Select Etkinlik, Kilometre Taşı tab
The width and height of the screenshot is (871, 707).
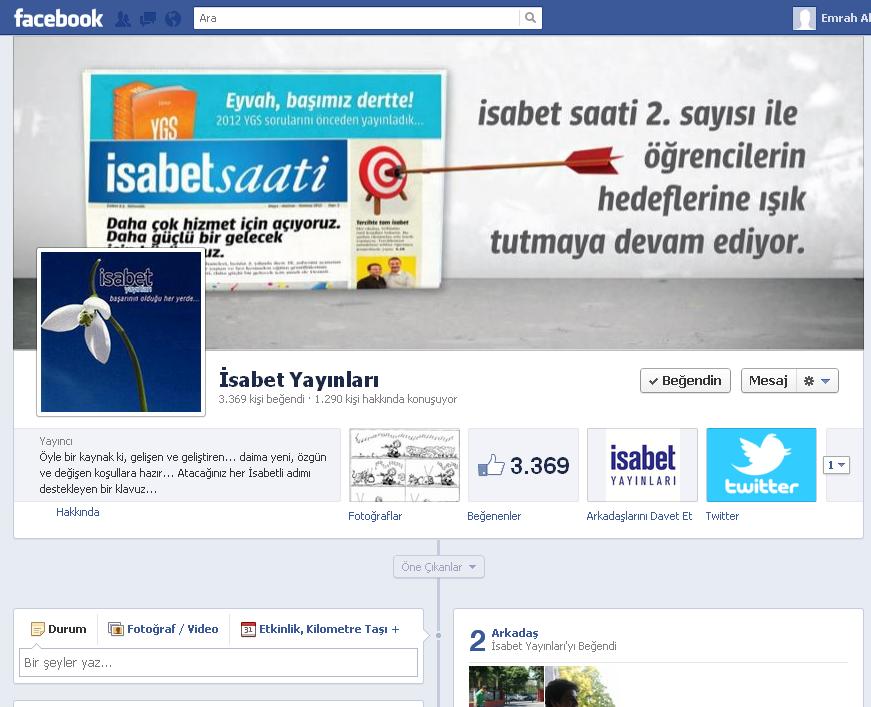pos(320,629)
